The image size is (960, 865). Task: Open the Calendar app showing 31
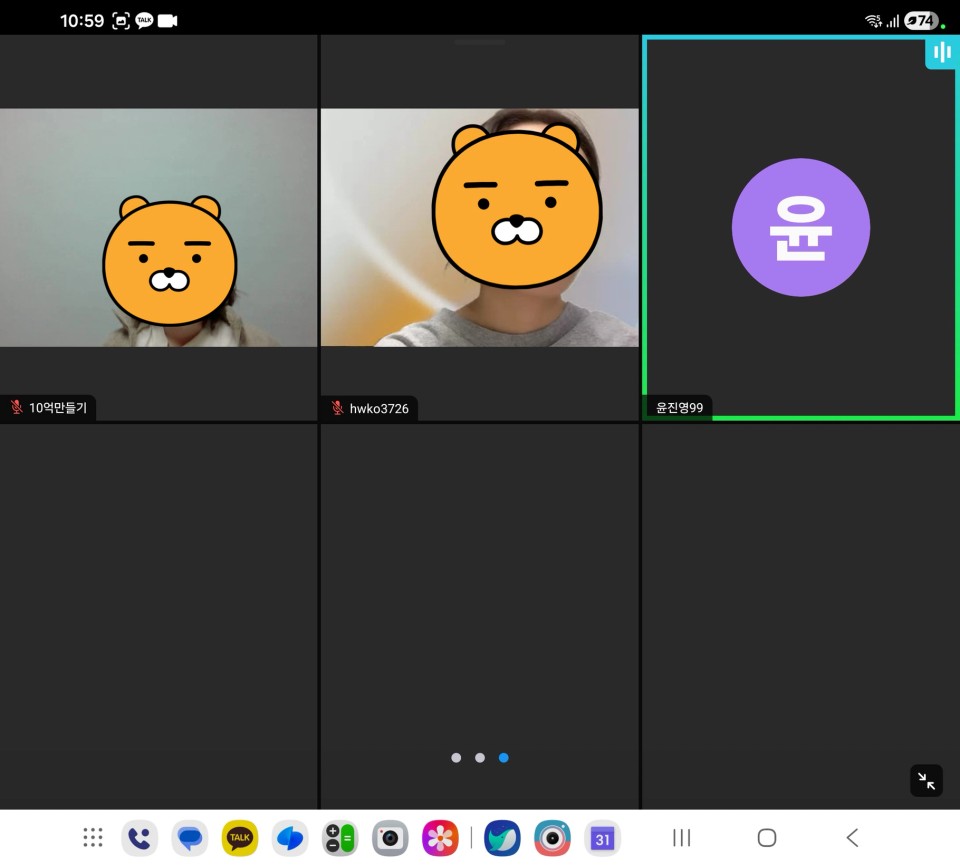coord(602,838)
